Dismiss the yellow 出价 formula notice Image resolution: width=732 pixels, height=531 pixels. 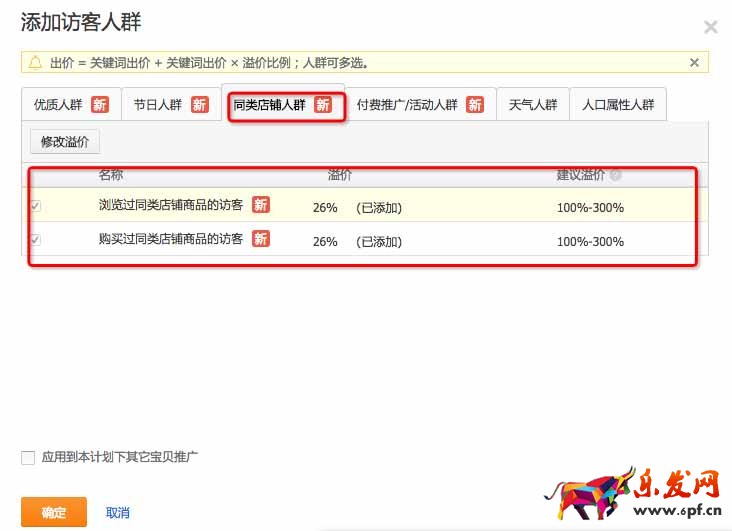click(694, 62)
